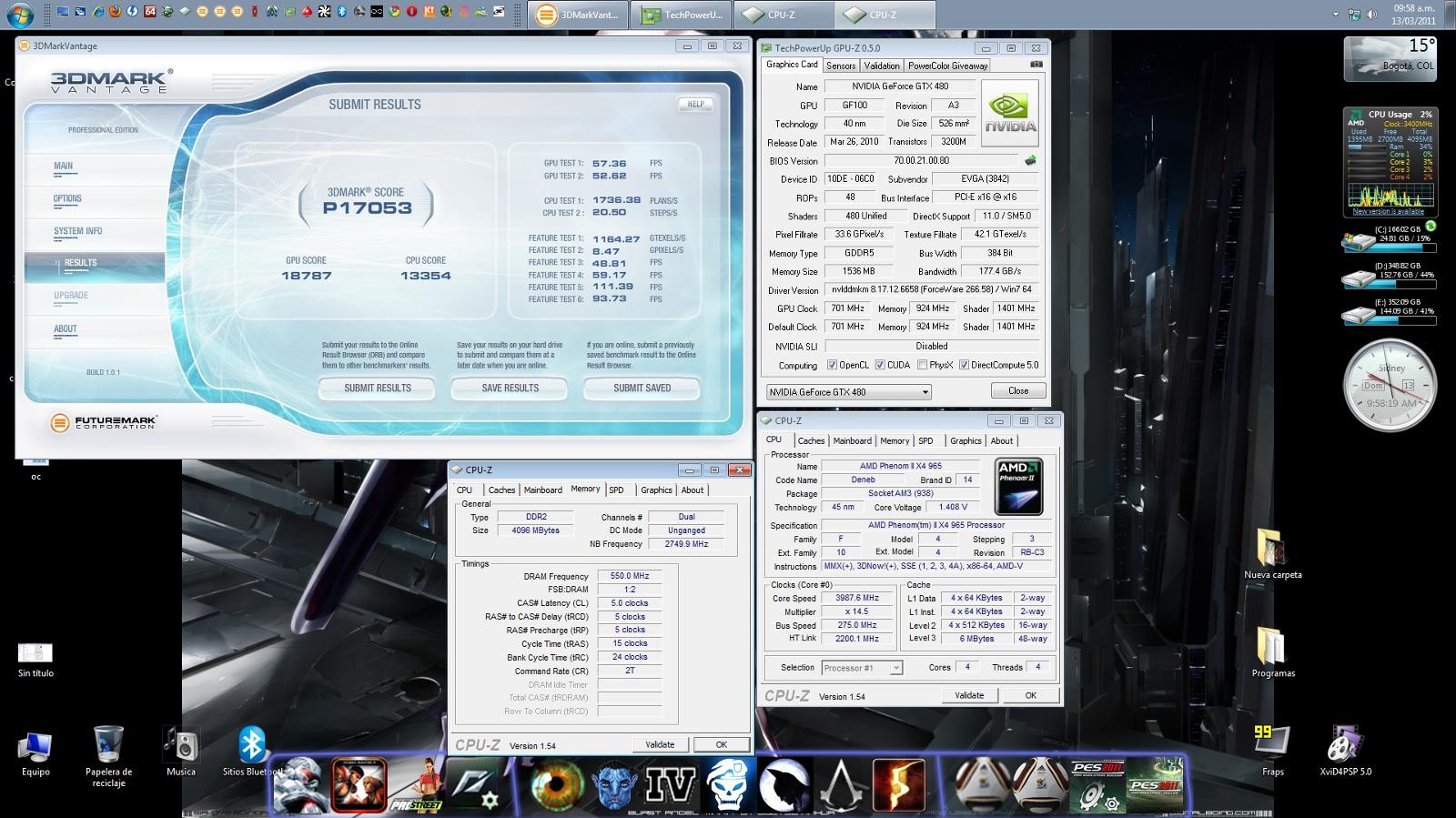Click OK in memory CPU-Z window
1456x818 pixels.
[721, 744]
